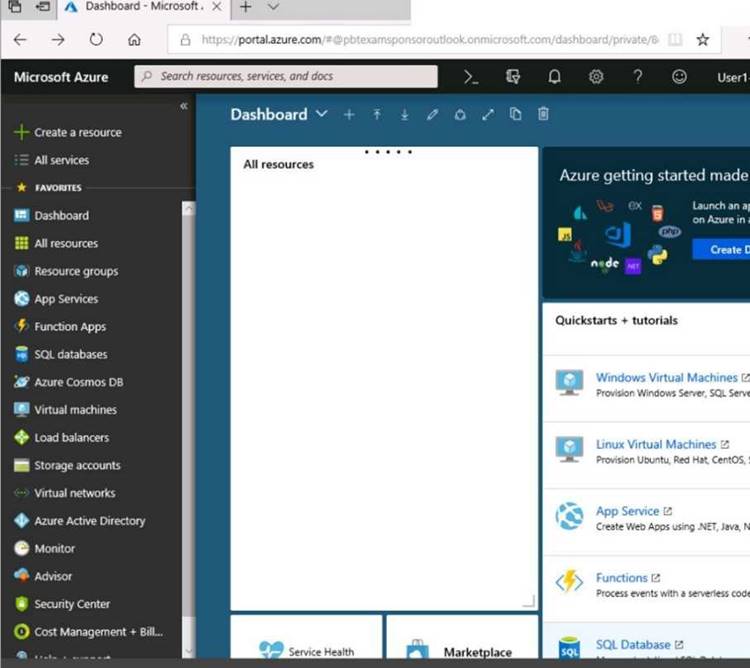
Task: Show notifications bell
Action: tap(554, 77)
